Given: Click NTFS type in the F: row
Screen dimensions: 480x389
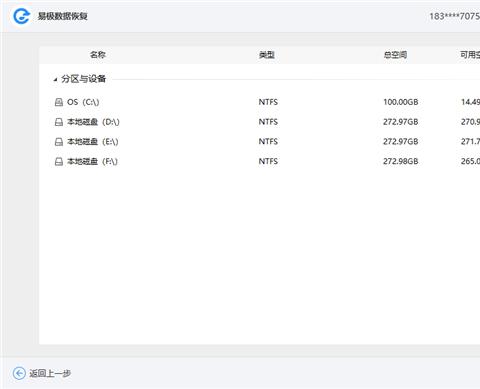Looking at the screenshot, I should pyautogui.click(x=268, y=161).
